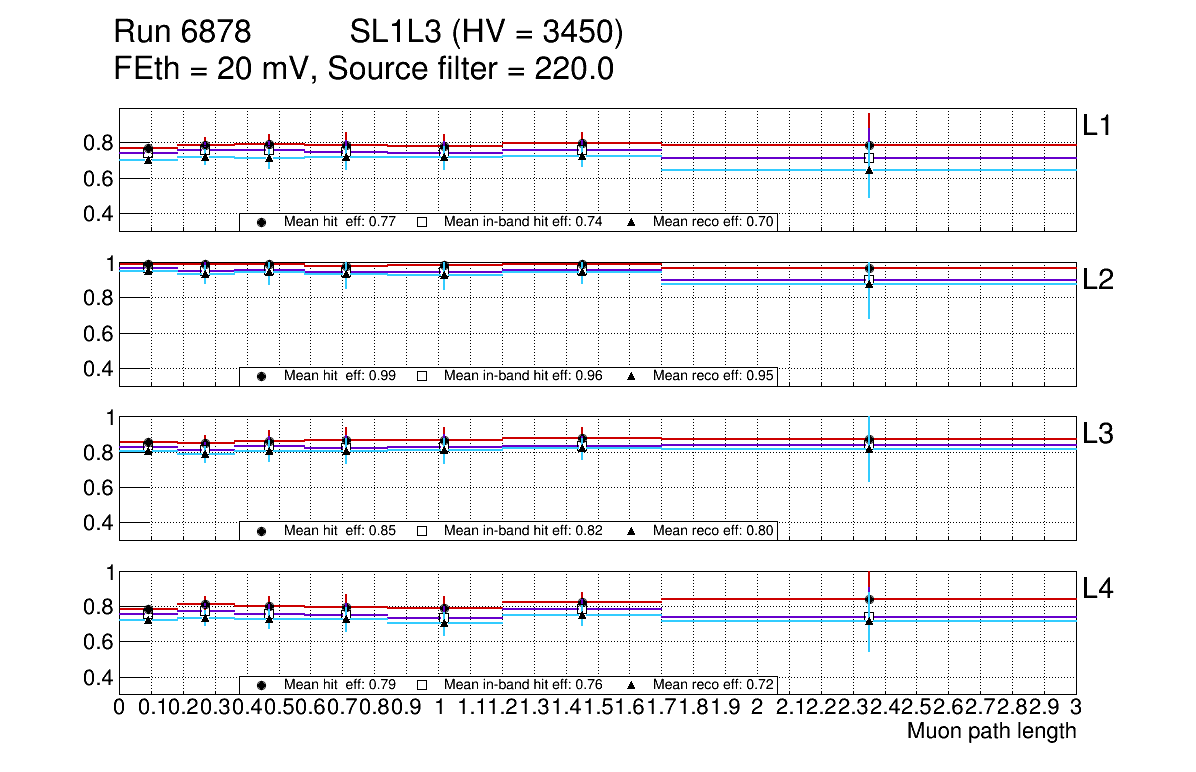Image resolution: width=1196 pixels, height=772 pixels.
Task: Click the open square data point near 2.35 in L1
Action: [869, 158]
